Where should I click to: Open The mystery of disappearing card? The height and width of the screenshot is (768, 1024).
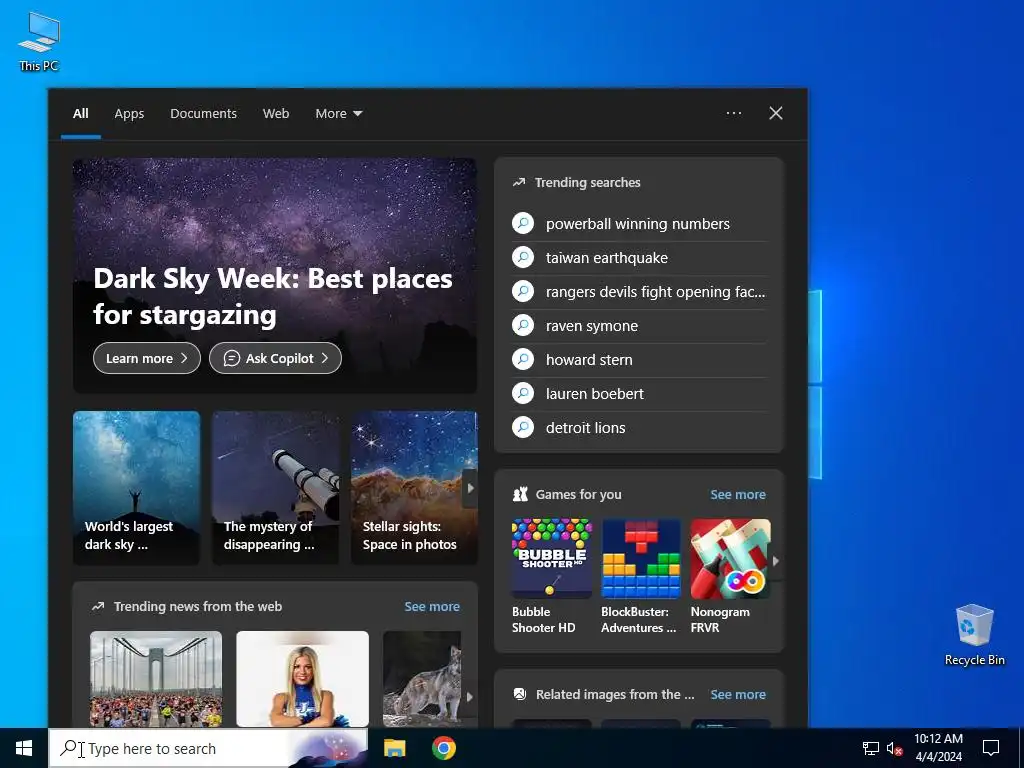coord(276,488)
